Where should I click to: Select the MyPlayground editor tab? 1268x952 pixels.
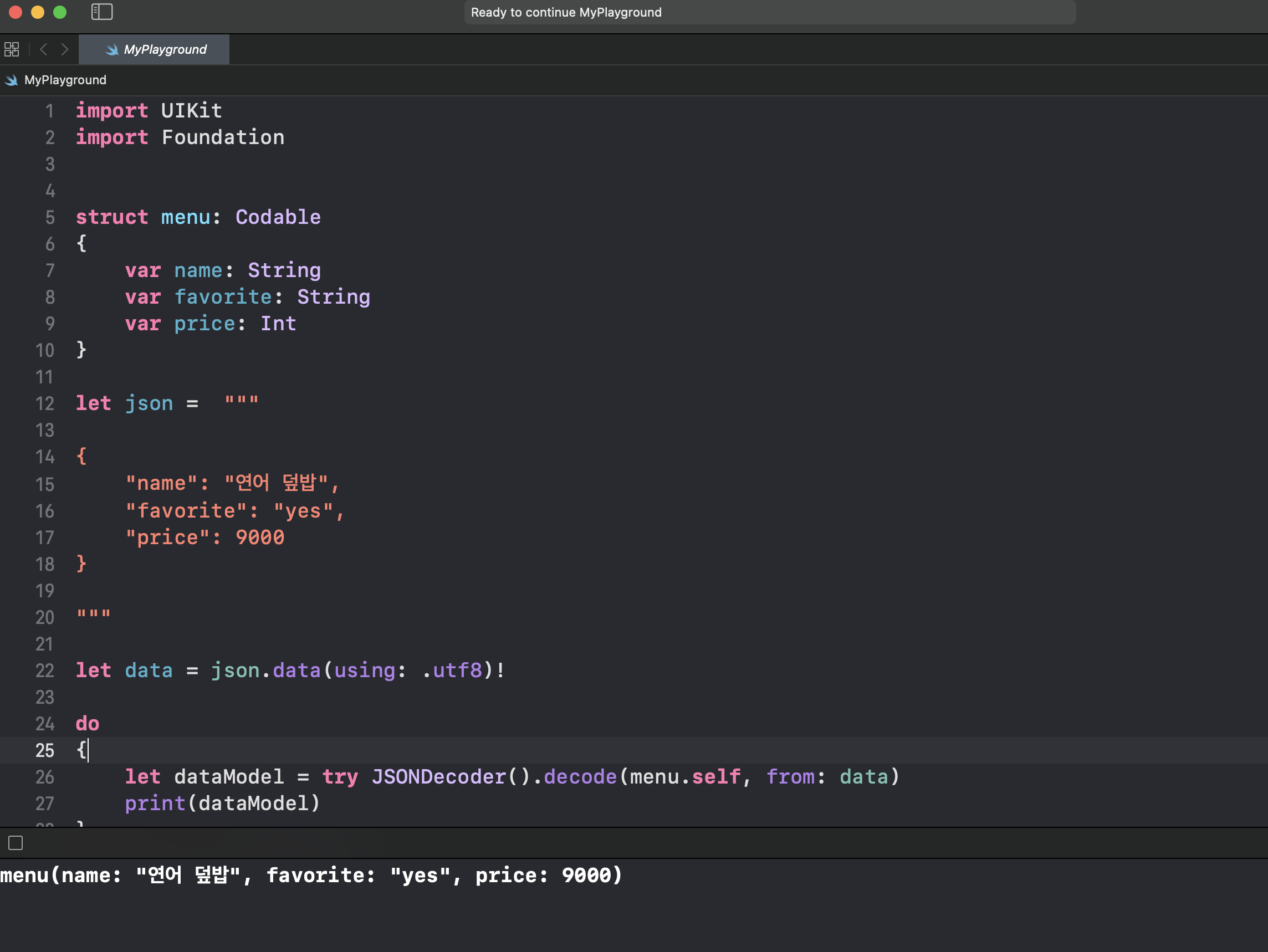pyautogui.click(x=154, y=50)
